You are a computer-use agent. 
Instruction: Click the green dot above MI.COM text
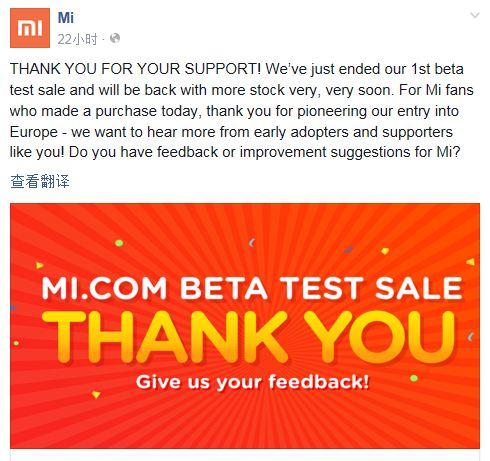tap(119, 243)
